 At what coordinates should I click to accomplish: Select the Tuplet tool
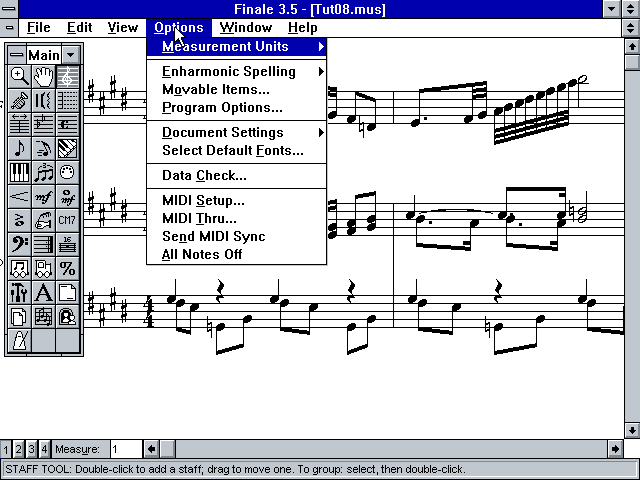[43, 173]
